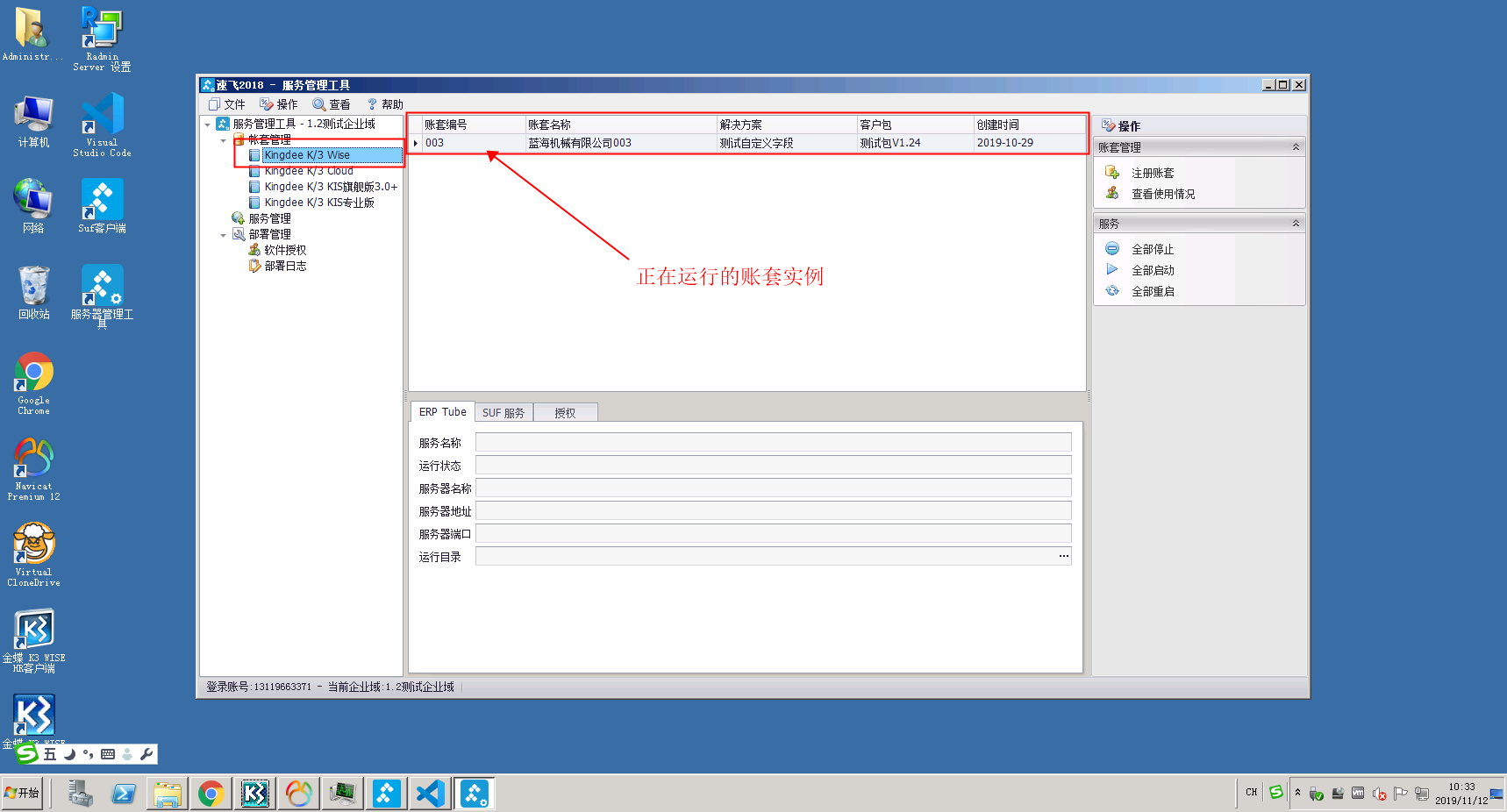
Task: Sort by the 解决方案 column header
Action: coord(787,125)
